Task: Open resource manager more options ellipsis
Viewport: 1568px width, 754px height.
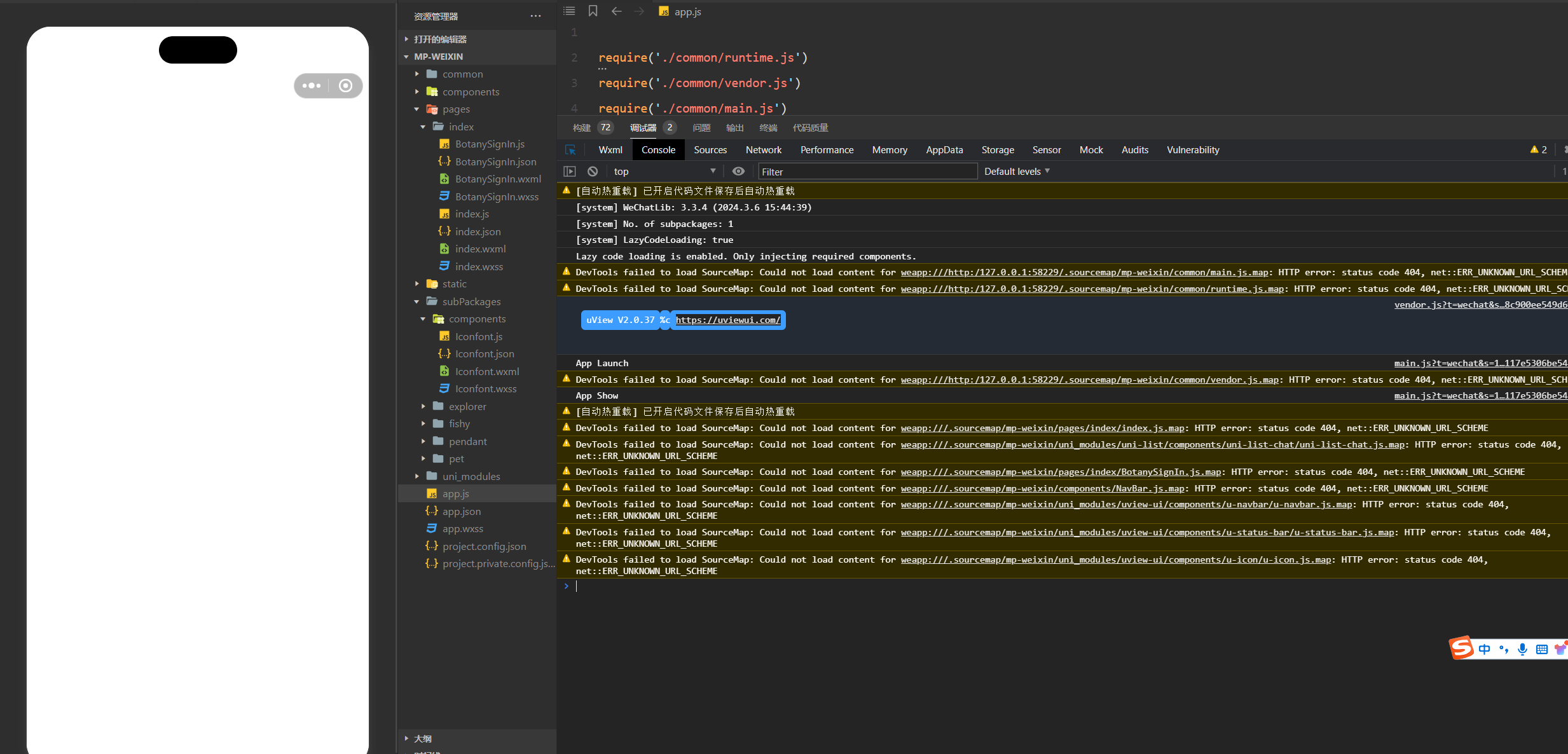Action: point(535,17)
